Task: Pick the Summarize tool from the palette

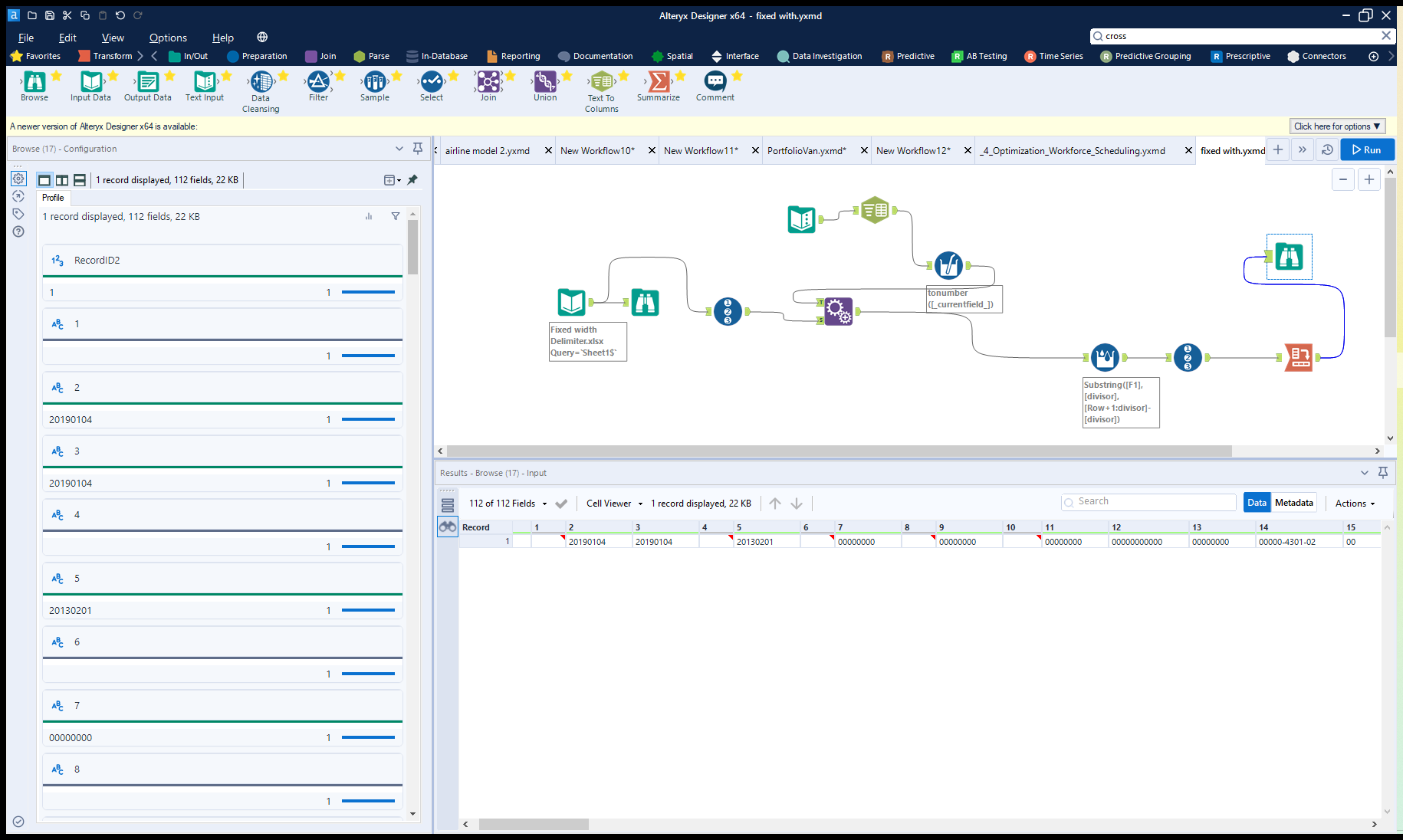Action: [x=659, y=82]
